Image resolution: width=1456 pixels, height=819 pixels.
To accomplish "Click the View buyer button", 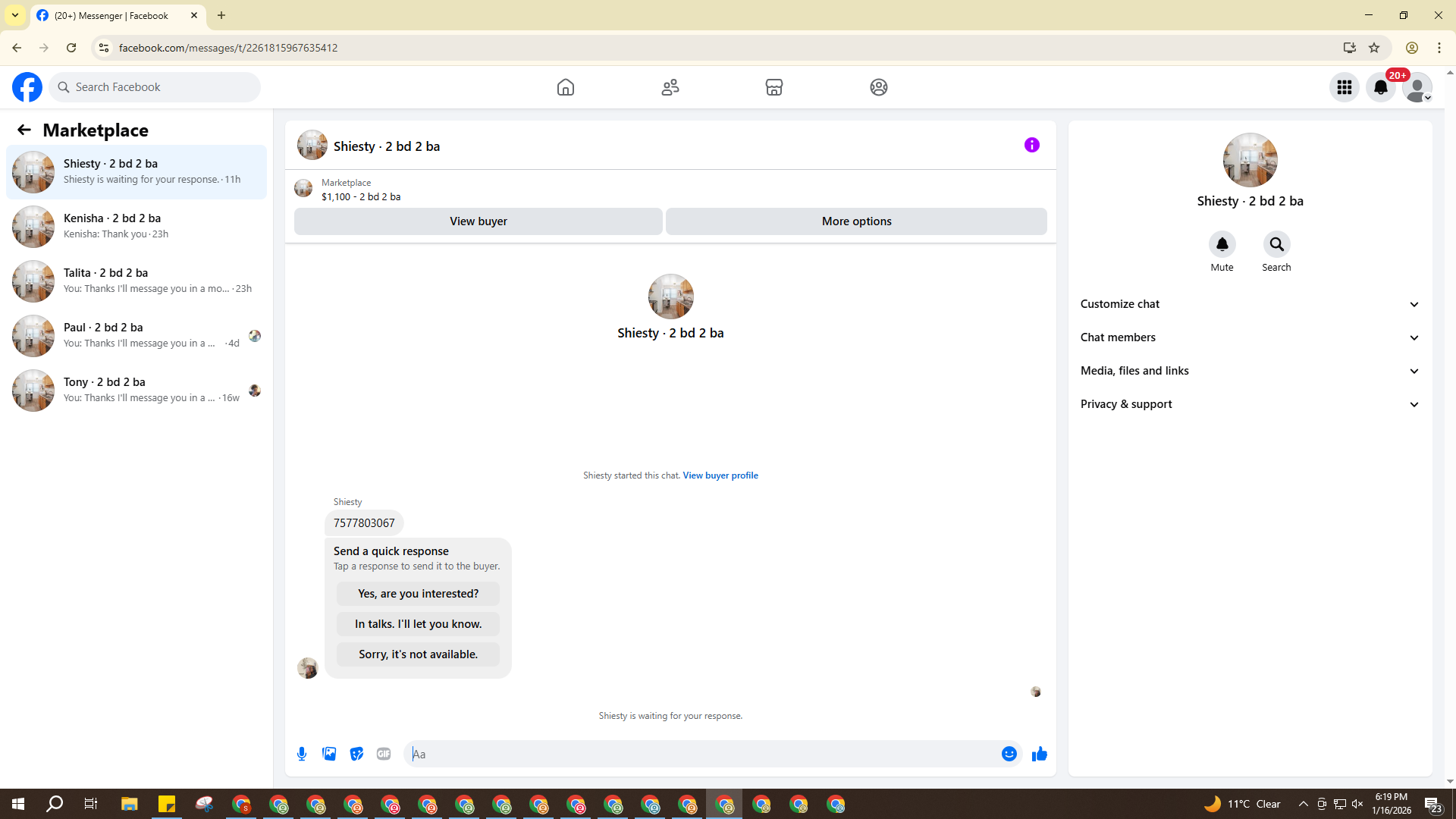I will 478,221.
